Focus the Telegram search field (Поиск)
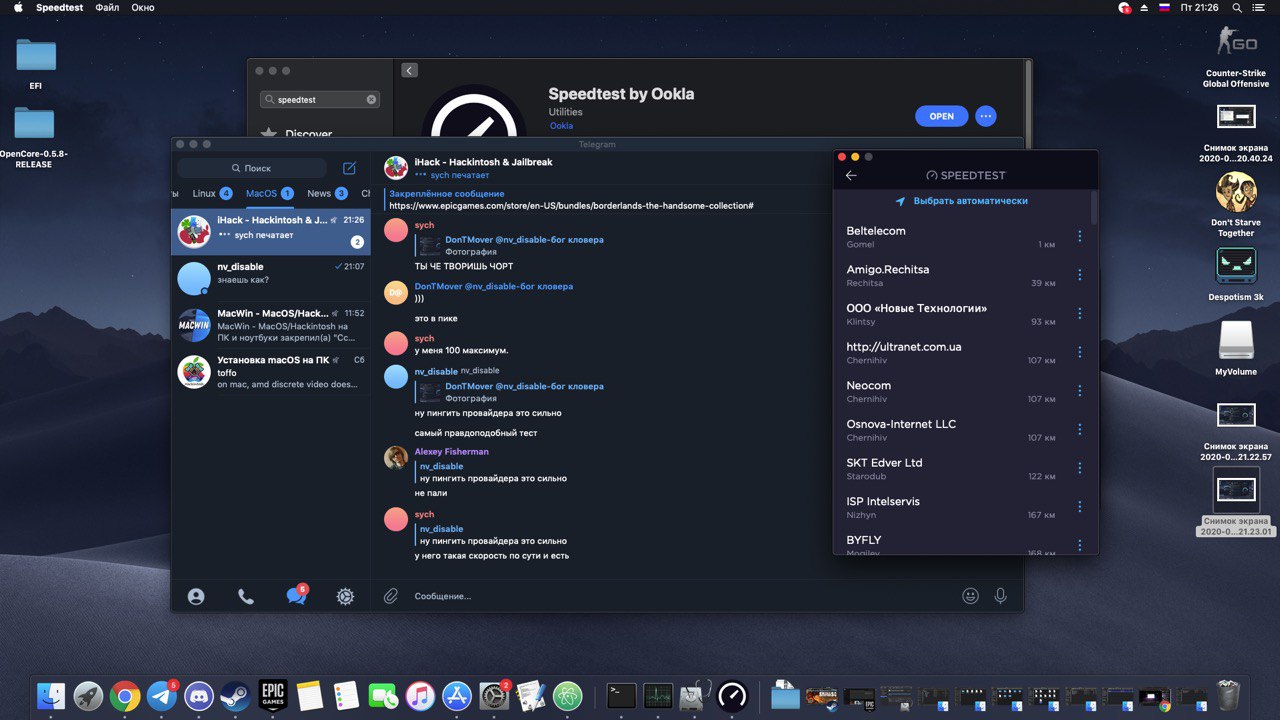This screenshot has width=1280, height=720. pyautogui.click(x=252, y=168)
